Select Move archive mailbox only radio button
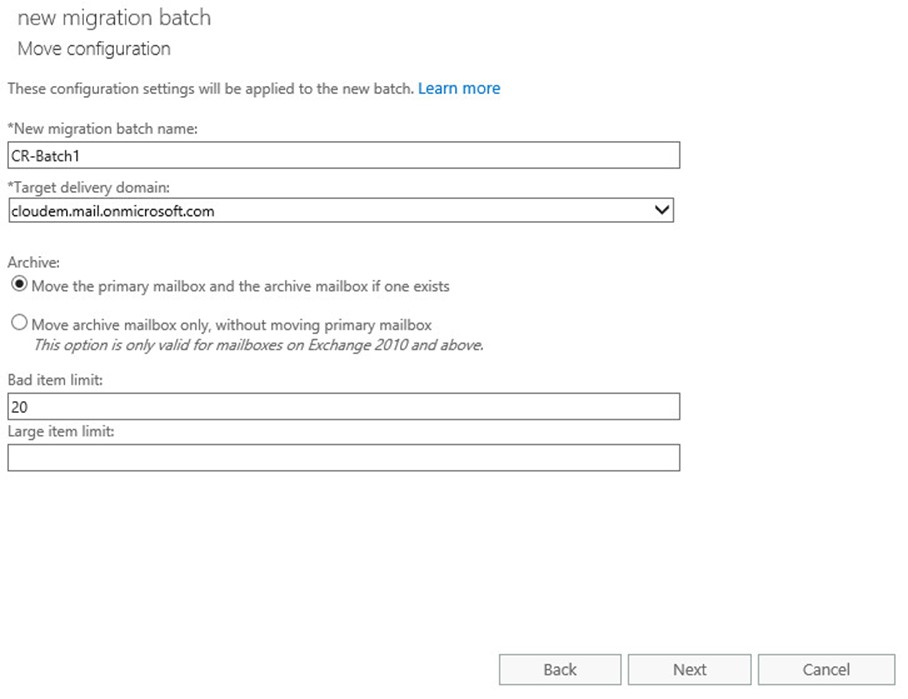Screen dimensions: 908x699 (19, 322)
